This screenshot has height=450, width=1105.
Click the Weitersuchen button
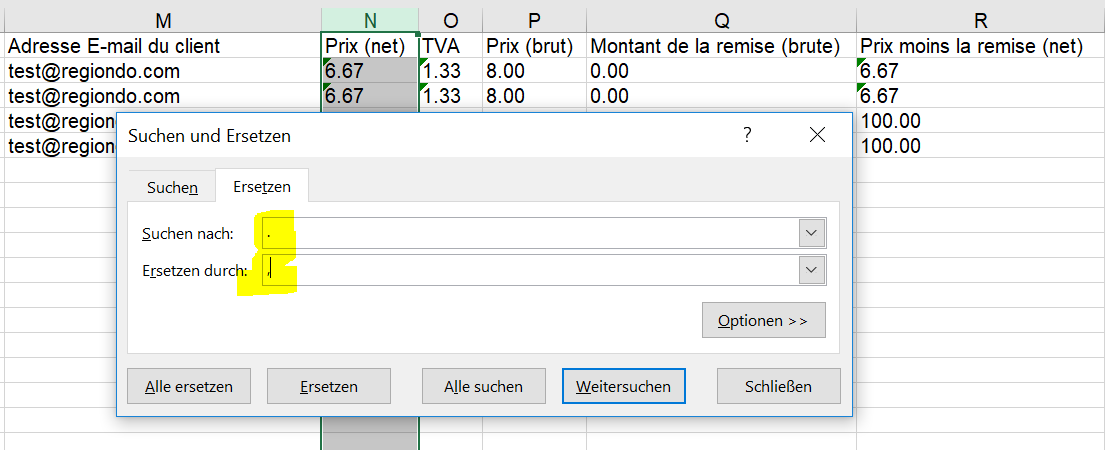[x=624, y=387]
